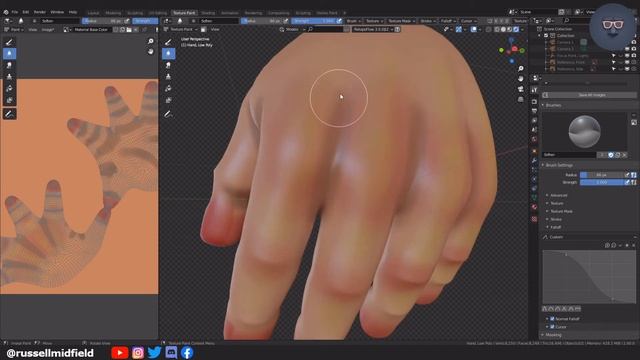Switch perspective/orthographic grid icon in viewport
640x360 pixels.
pos(520,99)
